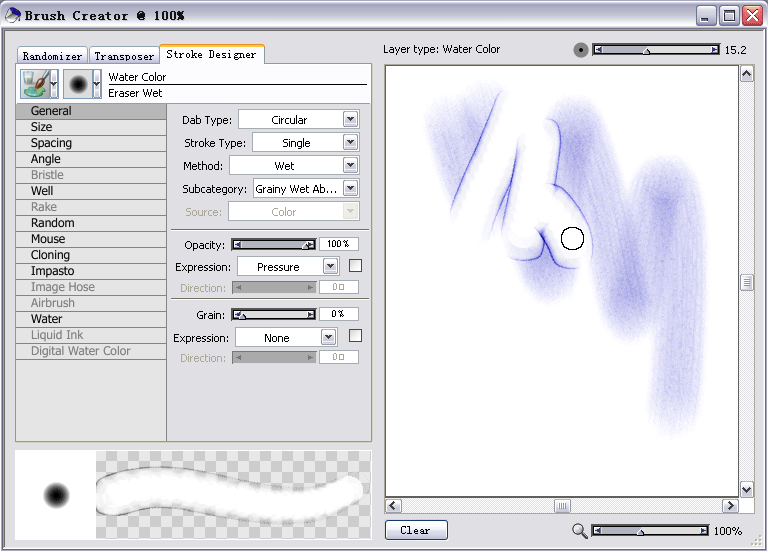The width and height of the screenshot is (768, 552).
Task: Open the Spacing section
Action: pyautogui.click(x=91, y=143)
